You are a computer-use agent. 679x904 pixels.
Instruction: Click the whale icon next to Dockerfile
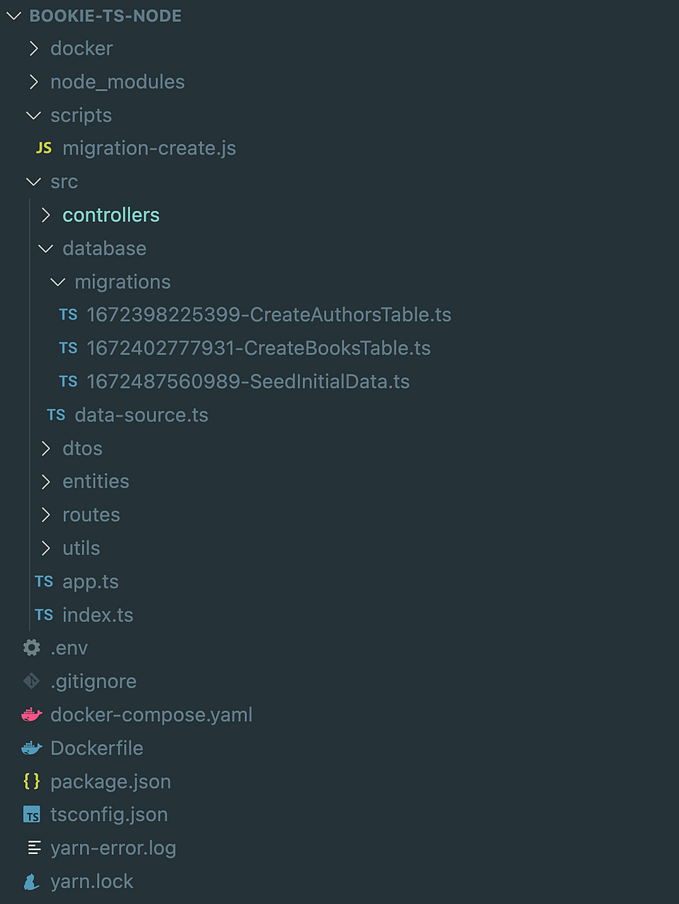tap(31, 747)
